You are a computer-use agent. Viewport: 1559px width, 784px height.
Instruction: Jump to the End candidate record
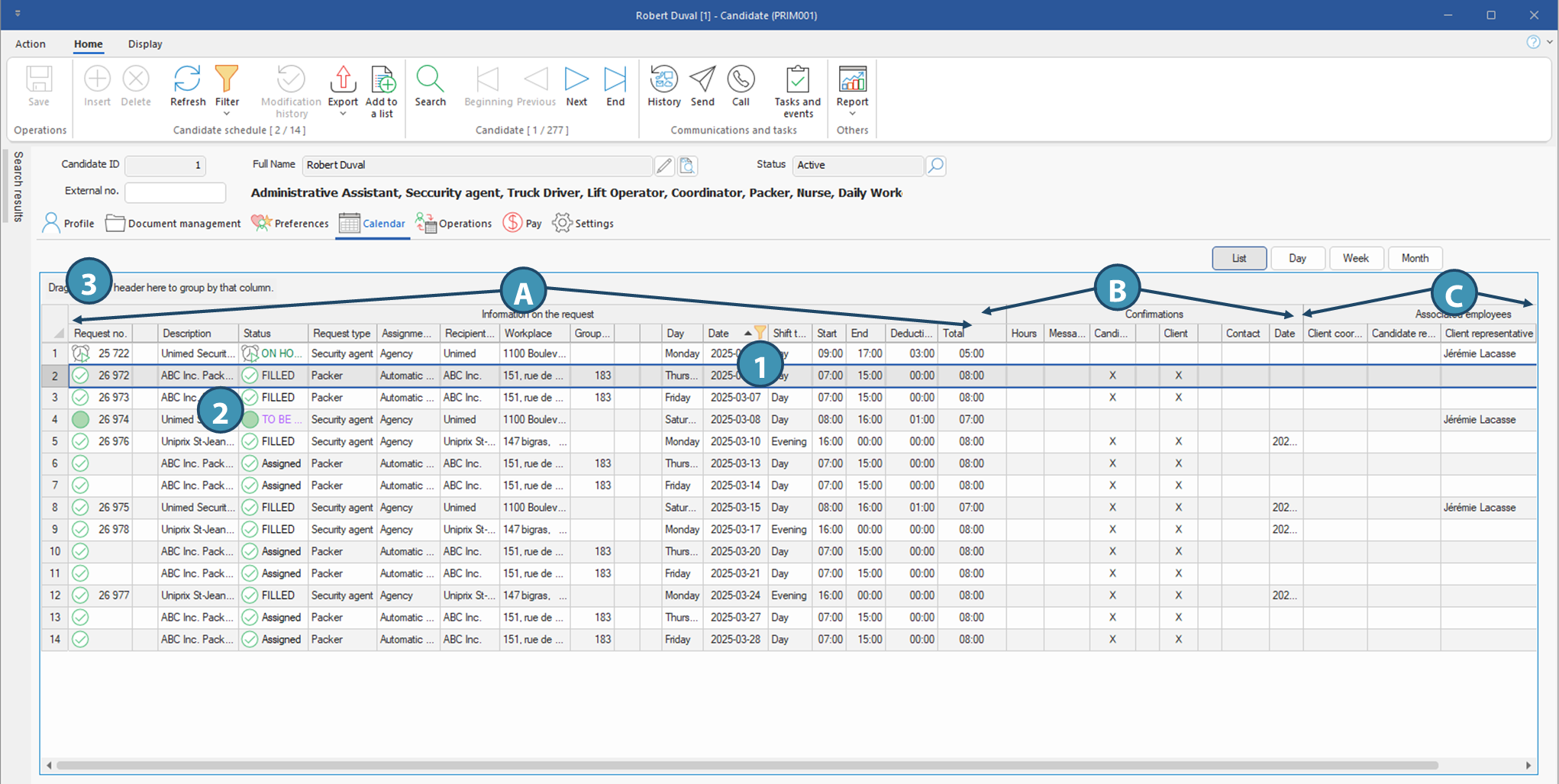tap(615, 79)
